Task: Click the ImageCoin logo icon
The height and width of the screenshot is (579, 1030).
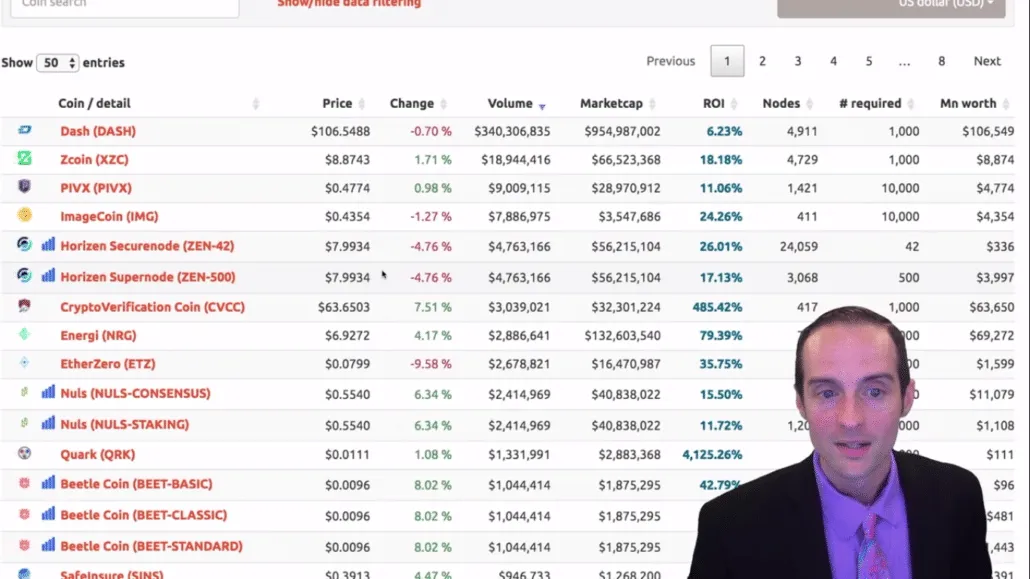Action: [x=24, y=214]
